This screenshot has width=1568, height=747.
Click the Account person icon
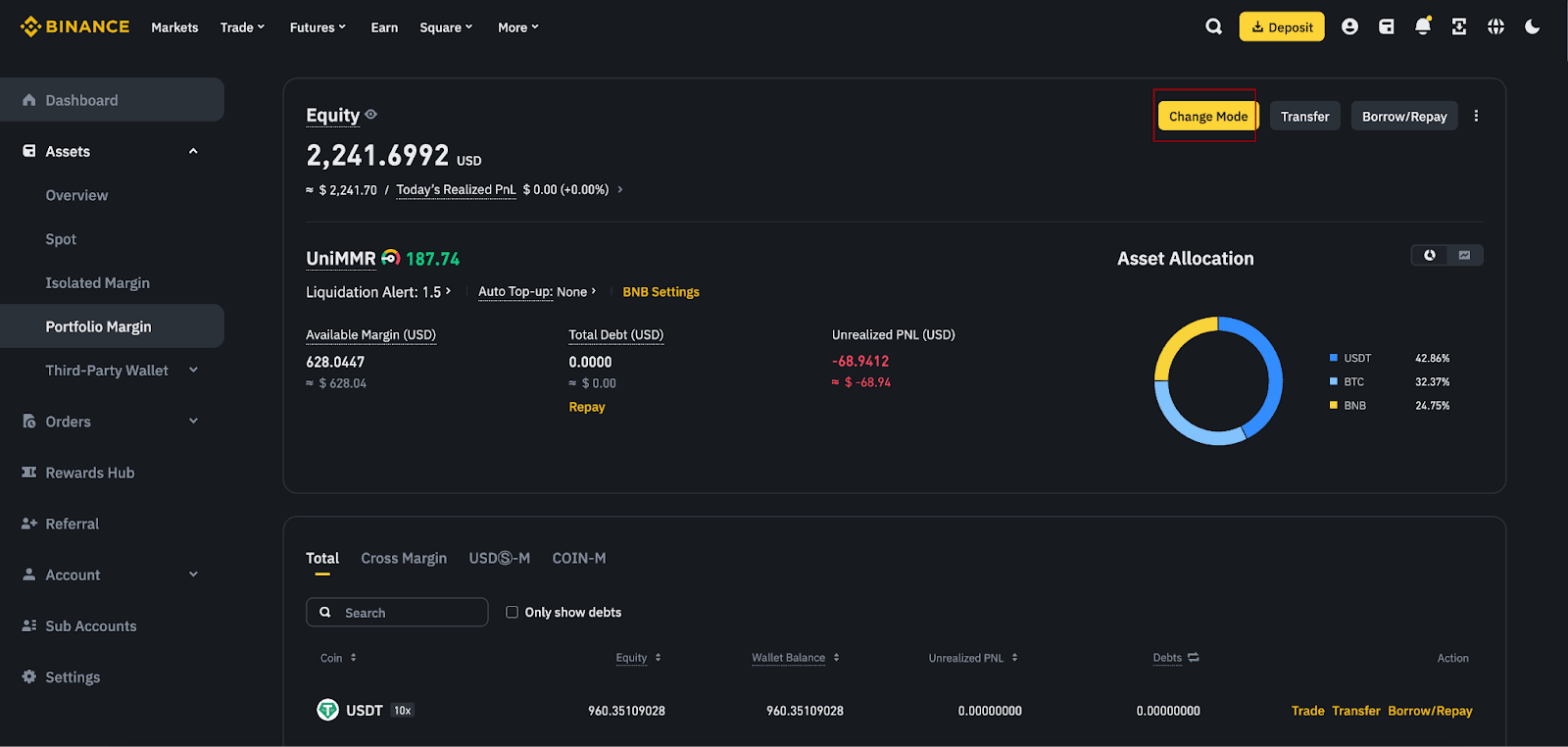point(29,574)
